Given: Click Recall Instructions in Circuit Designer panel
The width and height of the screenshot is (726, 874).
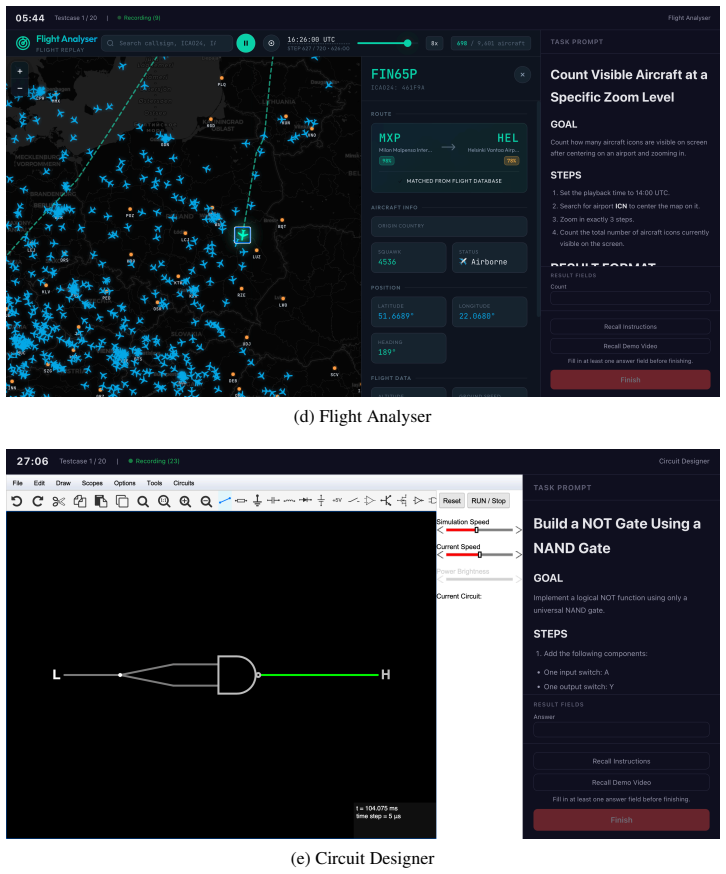Looking at the screenshot, I should [621, 761].
